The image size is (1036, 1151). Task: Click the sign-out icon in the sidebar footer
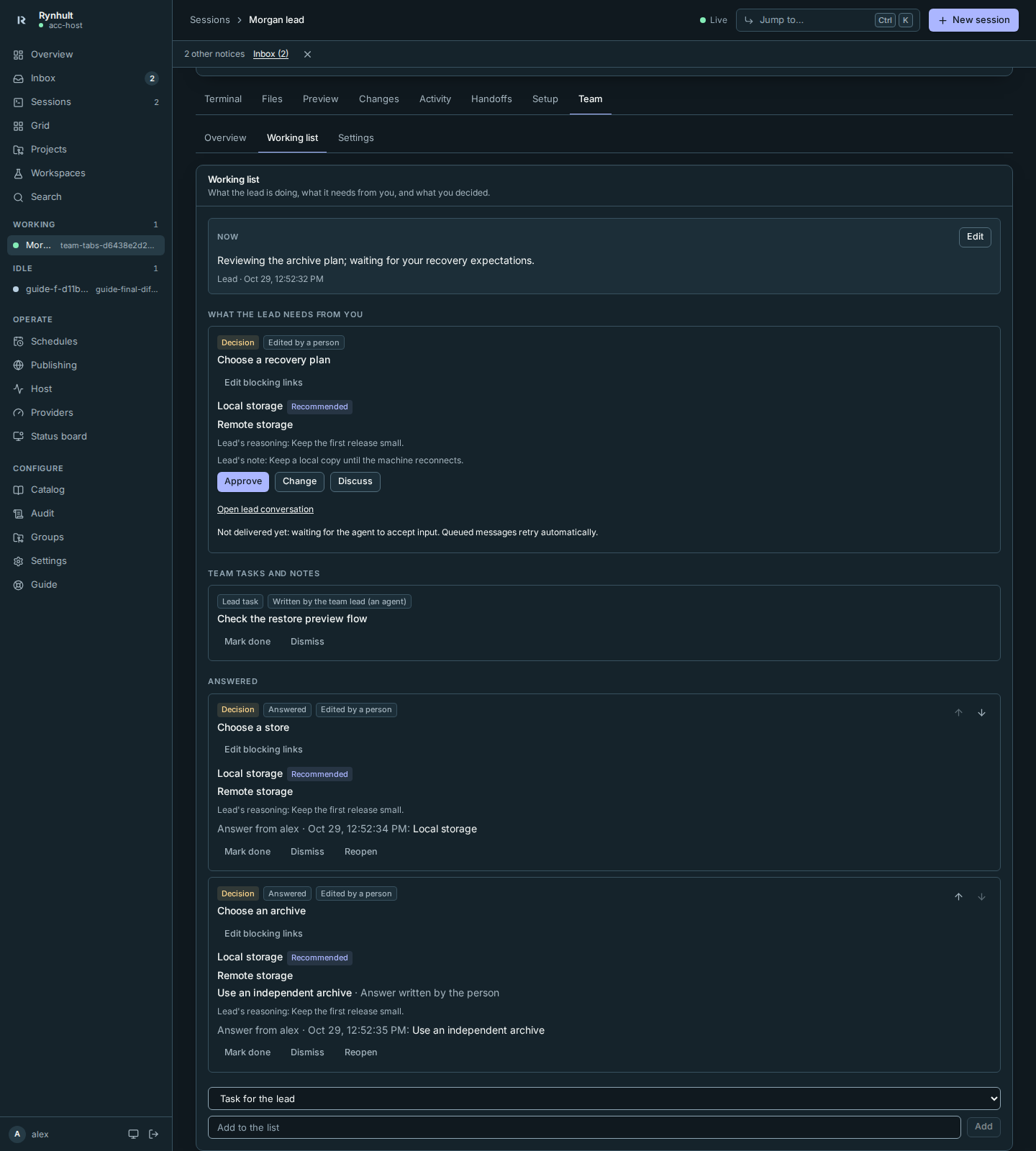point(153,1134)
